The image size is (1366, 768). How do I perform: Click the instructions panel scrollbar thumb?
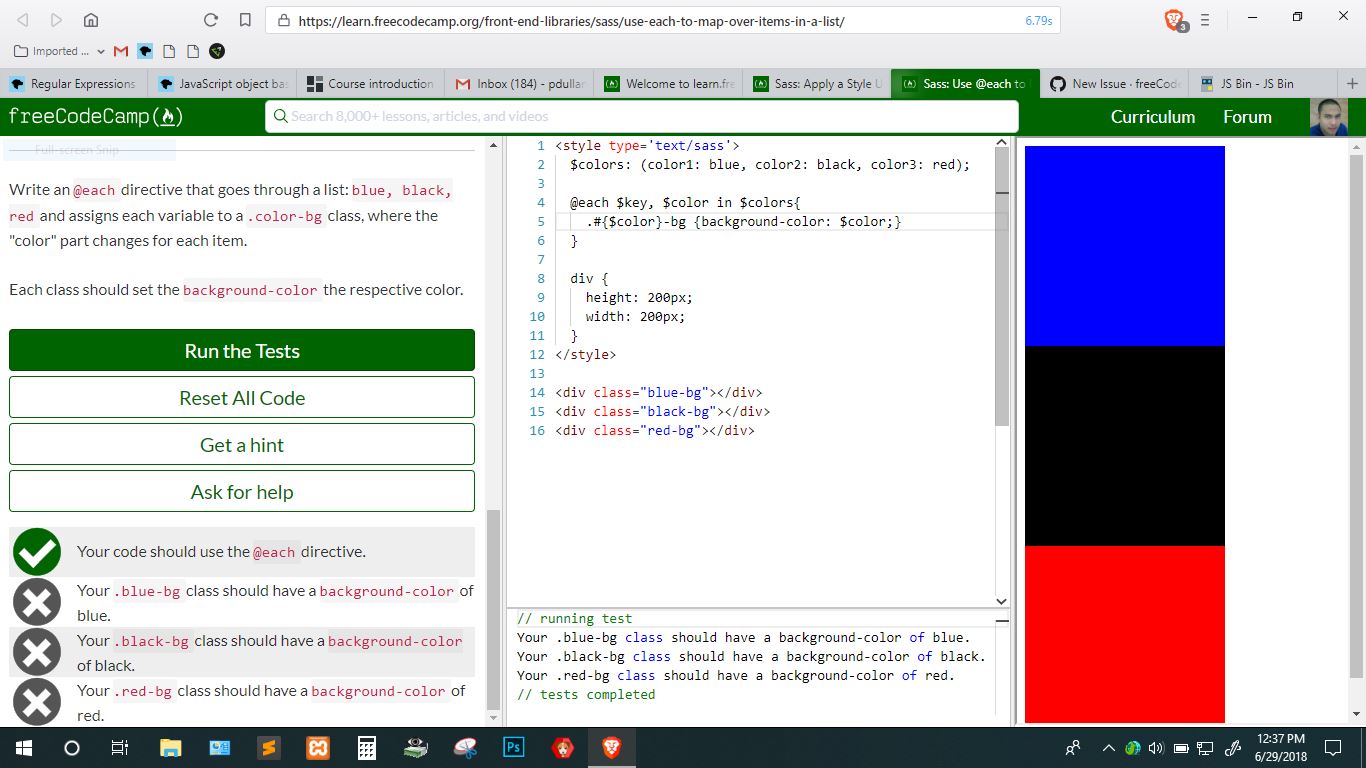[491, 609]
